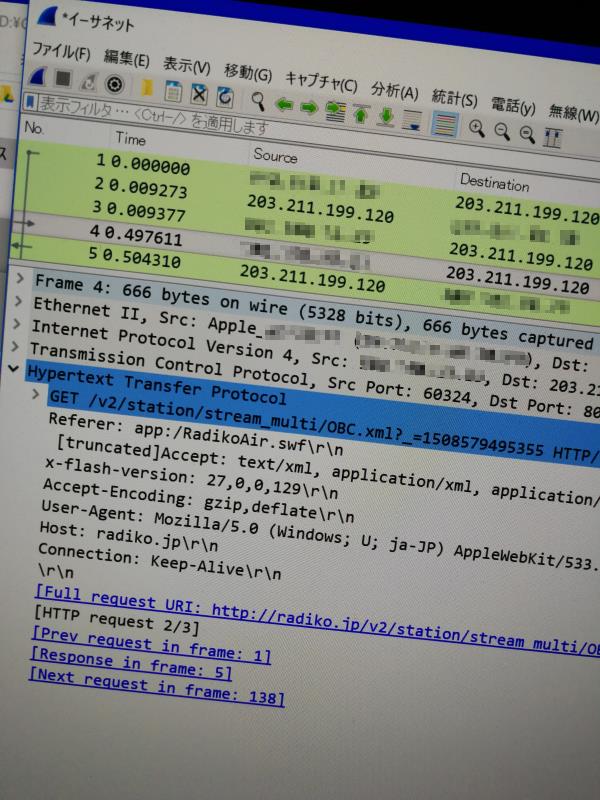Select the Host: radiko.jp line
Screen dimensions: 600x800
click(x=129, y=536)
